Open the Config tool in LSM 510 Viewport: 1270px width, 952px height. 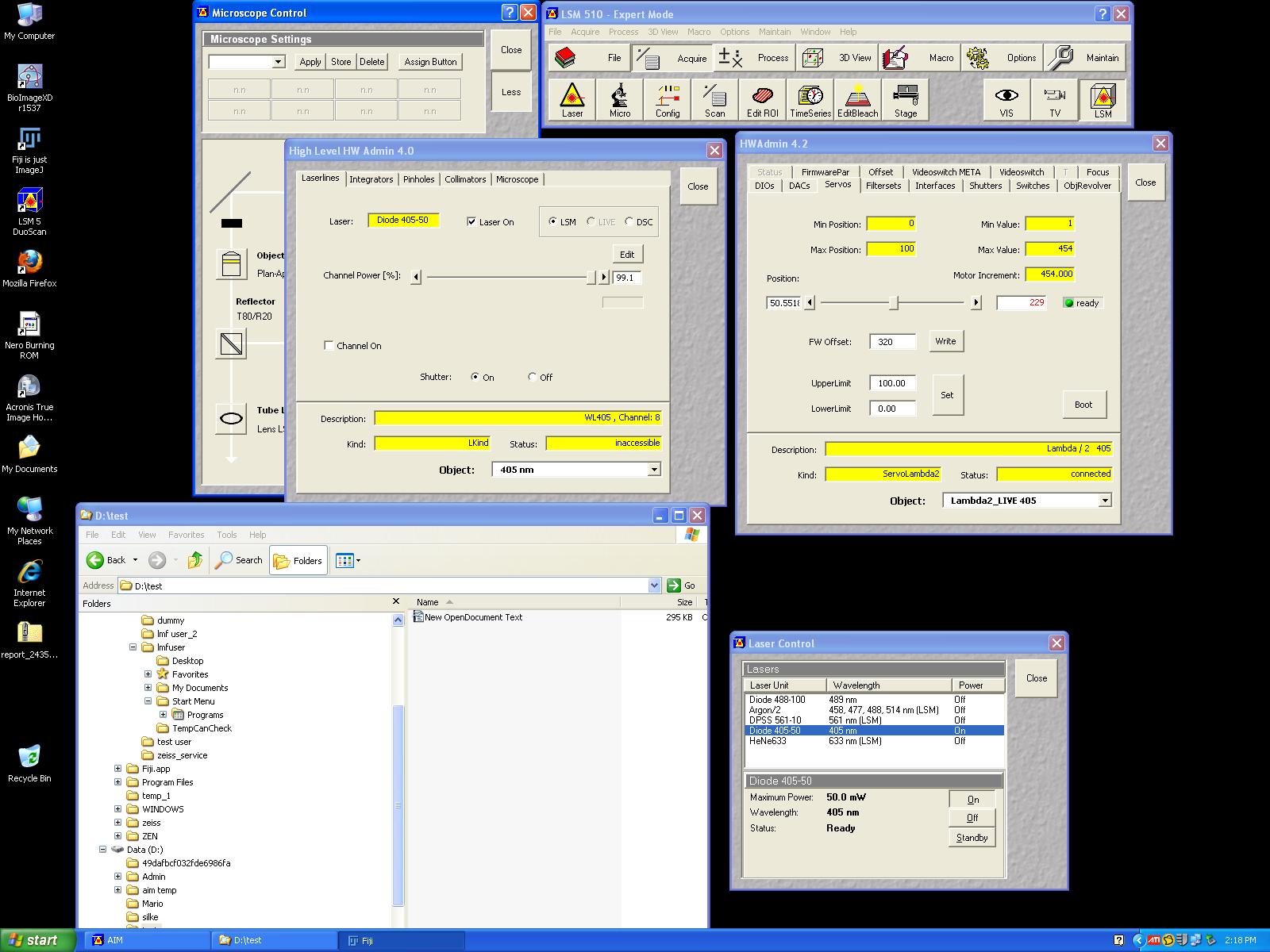tap(668, 100)
